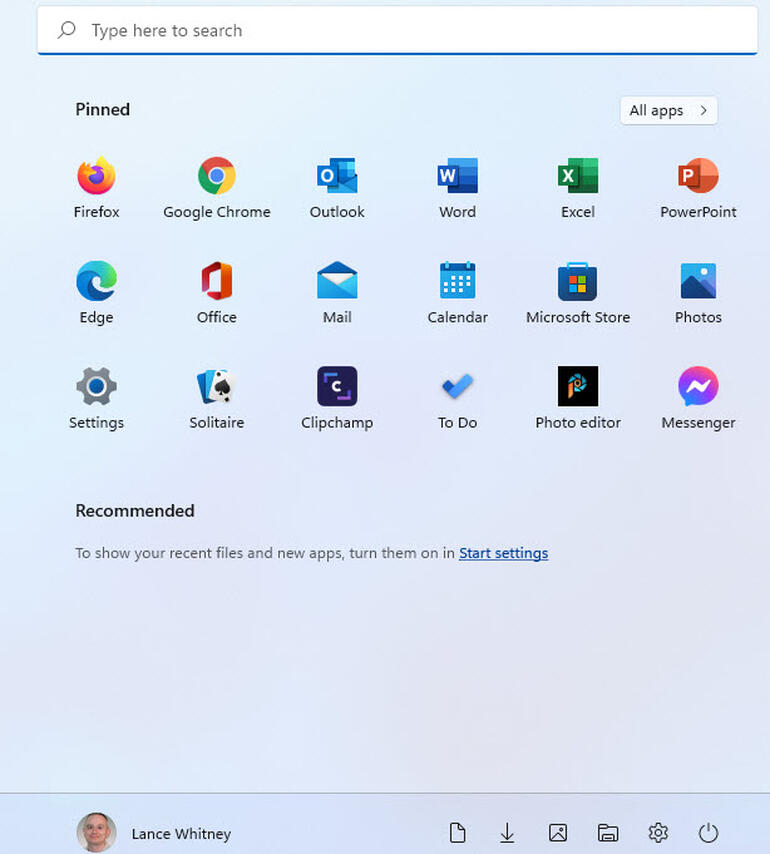
Task: Launch Microsoft Word
Action: coord(457,187)
